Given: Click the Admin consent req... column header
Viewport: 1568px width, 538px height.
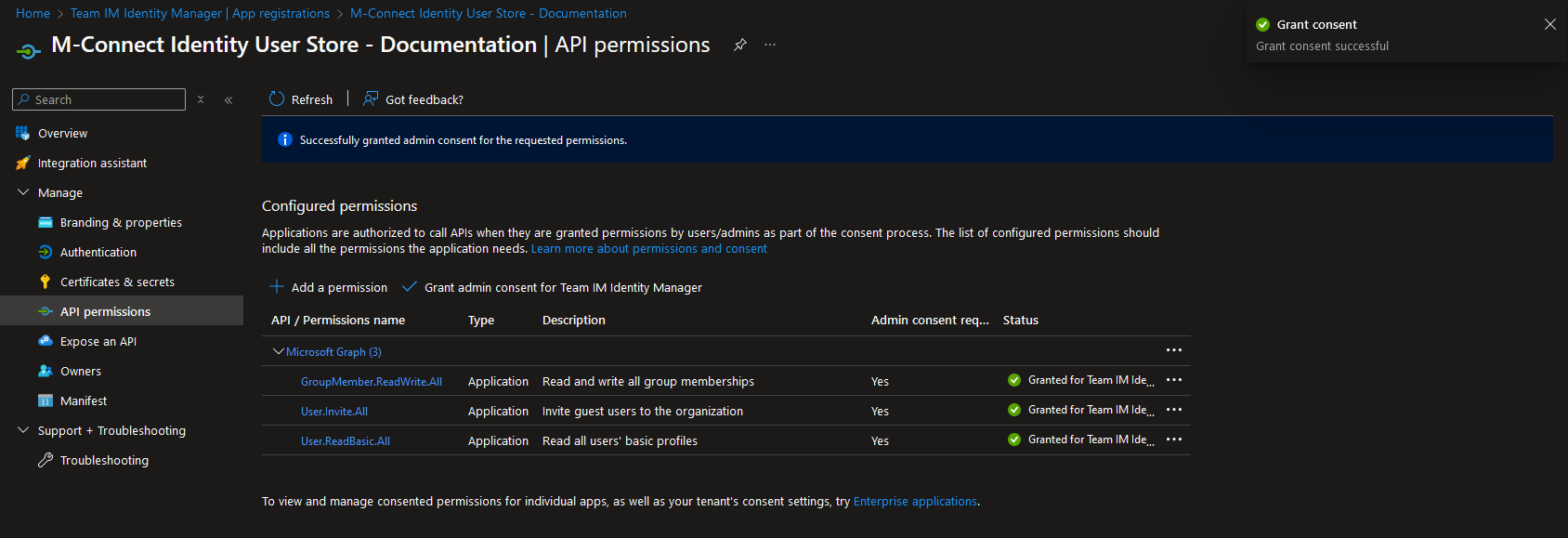Looking at the screenshot, I should click(930, 320).
